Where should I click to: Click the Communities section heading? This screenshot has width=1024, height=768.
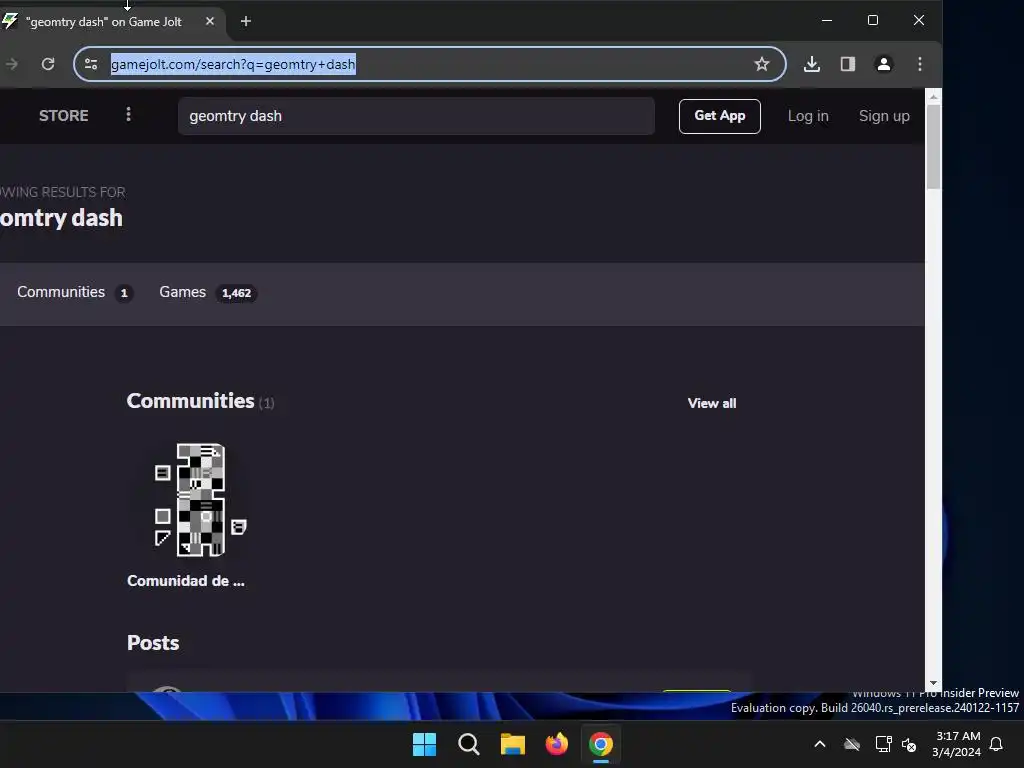click(191, 401)
